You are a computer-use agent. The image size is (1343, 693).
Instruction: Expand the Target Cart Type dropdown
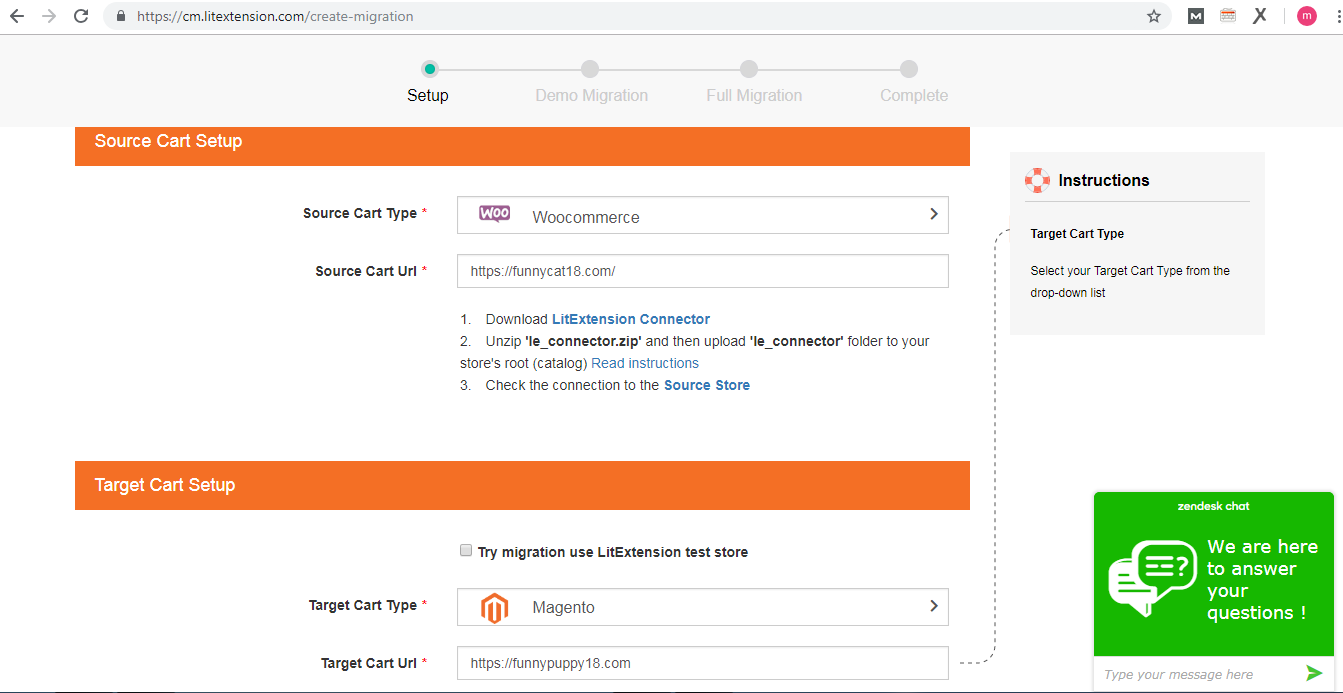931,606
